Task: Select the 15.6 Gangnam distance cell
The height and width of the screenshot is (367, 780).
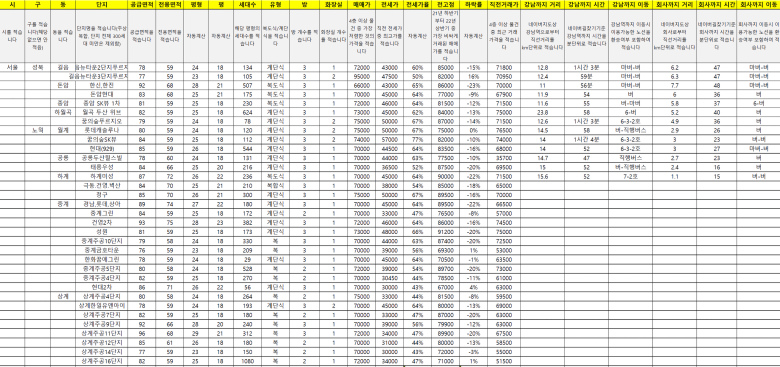Action: pyautogui.click(x=542, y=176)
